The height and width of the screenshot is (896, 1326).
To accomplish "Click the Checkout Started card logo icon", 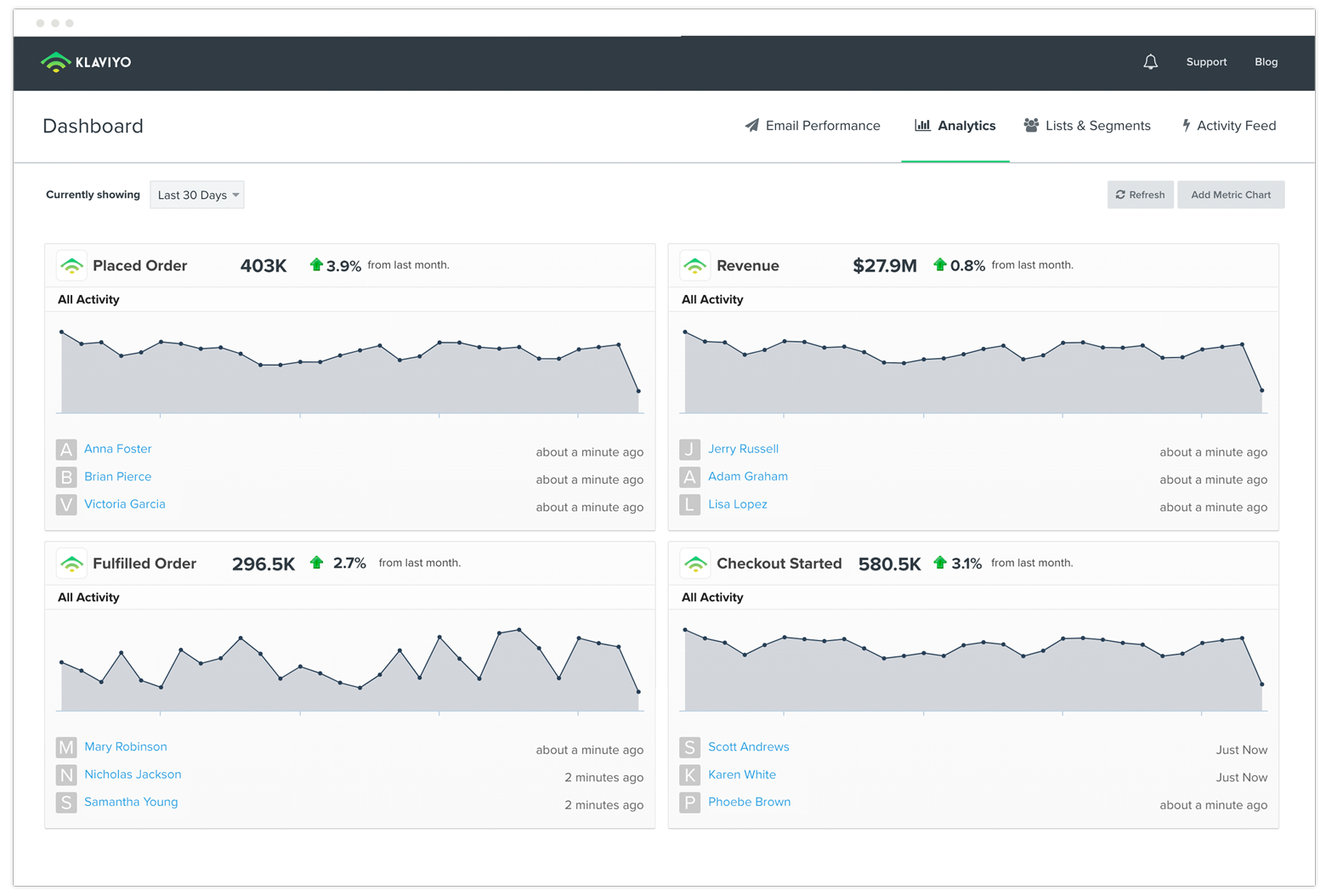I will (695, 564).
